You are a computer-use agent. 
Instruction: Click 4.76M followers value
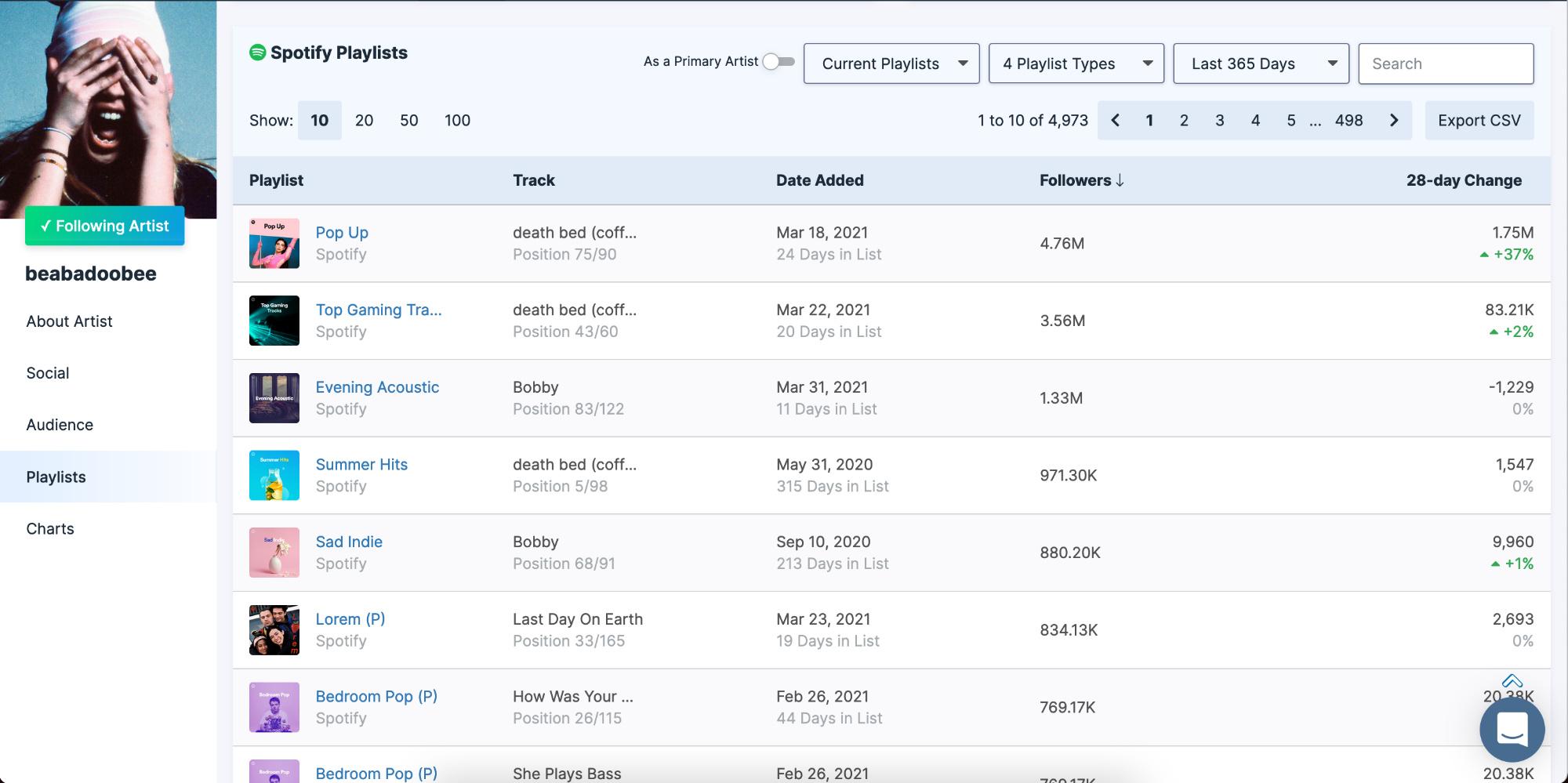click(x=1062, y=244)
